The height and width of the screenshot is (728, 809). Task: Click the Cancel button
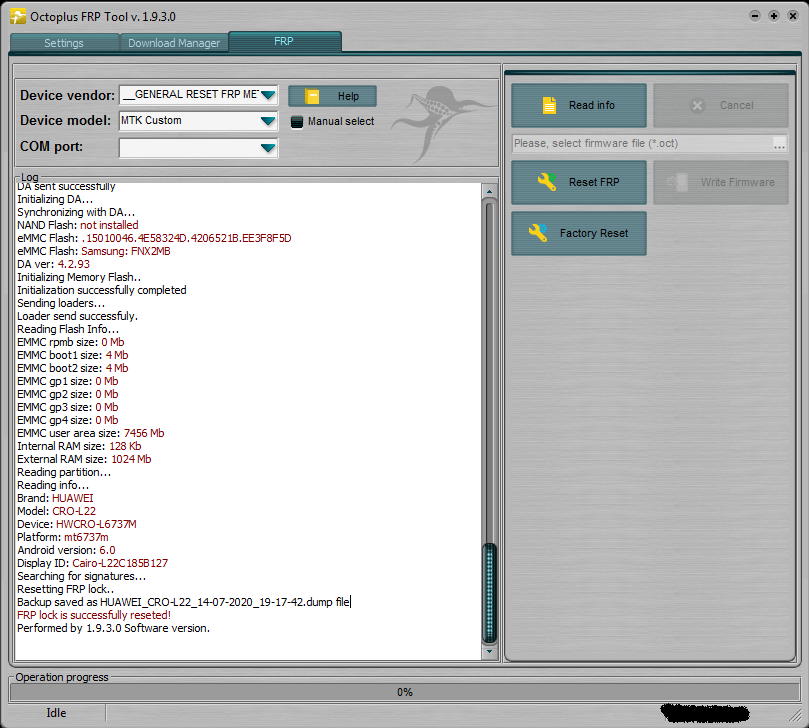721,105
